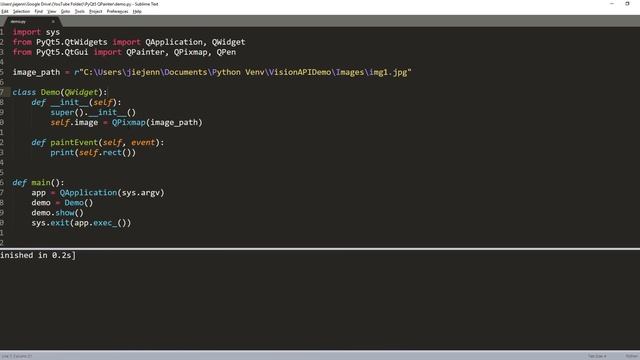Open the Goto menu

point(65,11)
